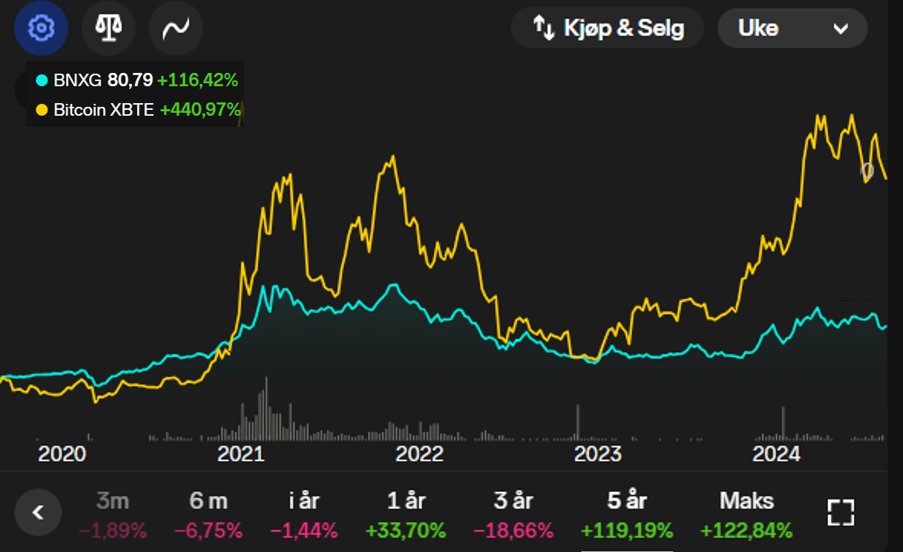The height and width of the screenshot is (552, 903).
Task: Open the indicators squiggle-line icon
Action: coord(176,28)
